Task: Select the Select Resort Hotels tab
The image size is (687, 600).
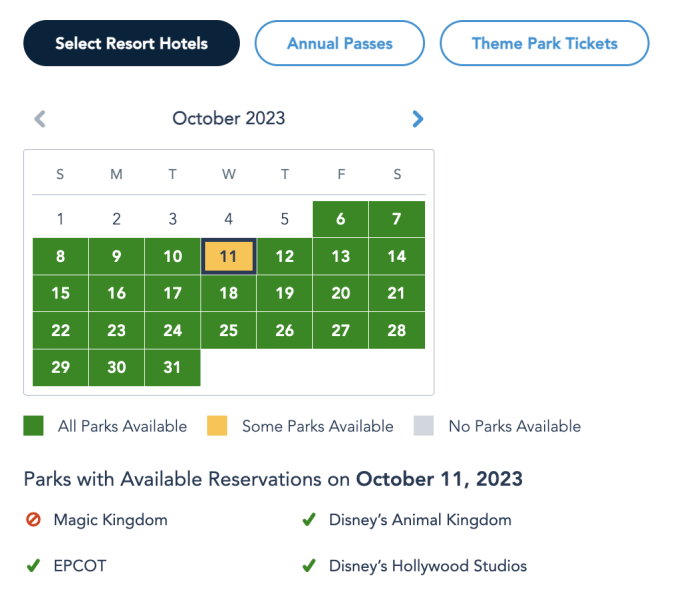Action: click(x=131, y=44)
